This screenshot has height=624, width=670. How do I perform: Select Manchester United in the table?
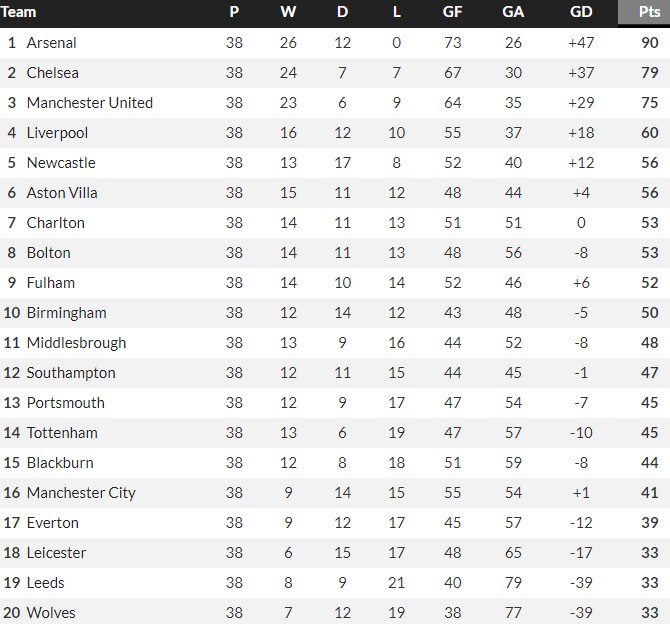tap(90, 103)
